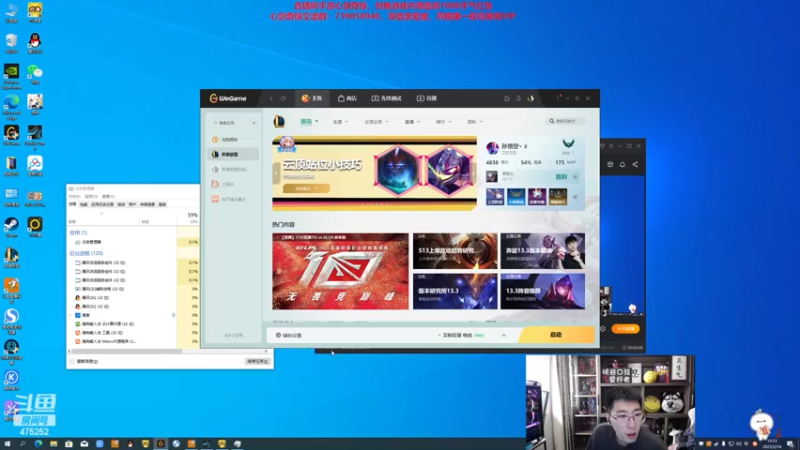This screenshot has height=450, width=800.
Task: Open the Windows Start button on the taskbar
Action: (7, 444)
